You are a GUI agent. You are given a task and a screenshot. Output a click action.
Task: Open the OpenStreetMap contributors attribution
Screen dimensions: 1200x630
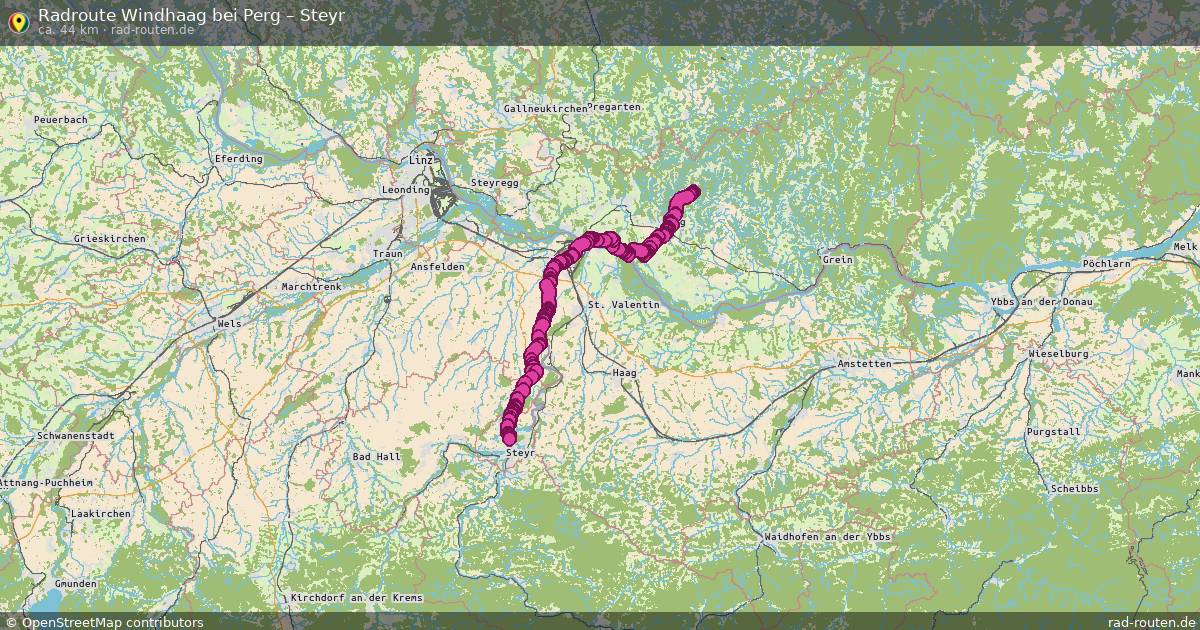tap(104, 622)
